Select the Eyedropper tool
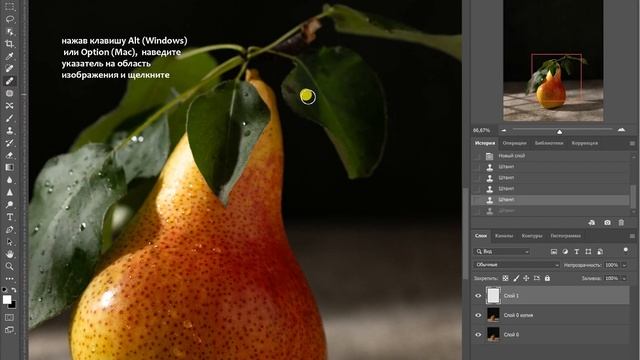 click(9, 56)
